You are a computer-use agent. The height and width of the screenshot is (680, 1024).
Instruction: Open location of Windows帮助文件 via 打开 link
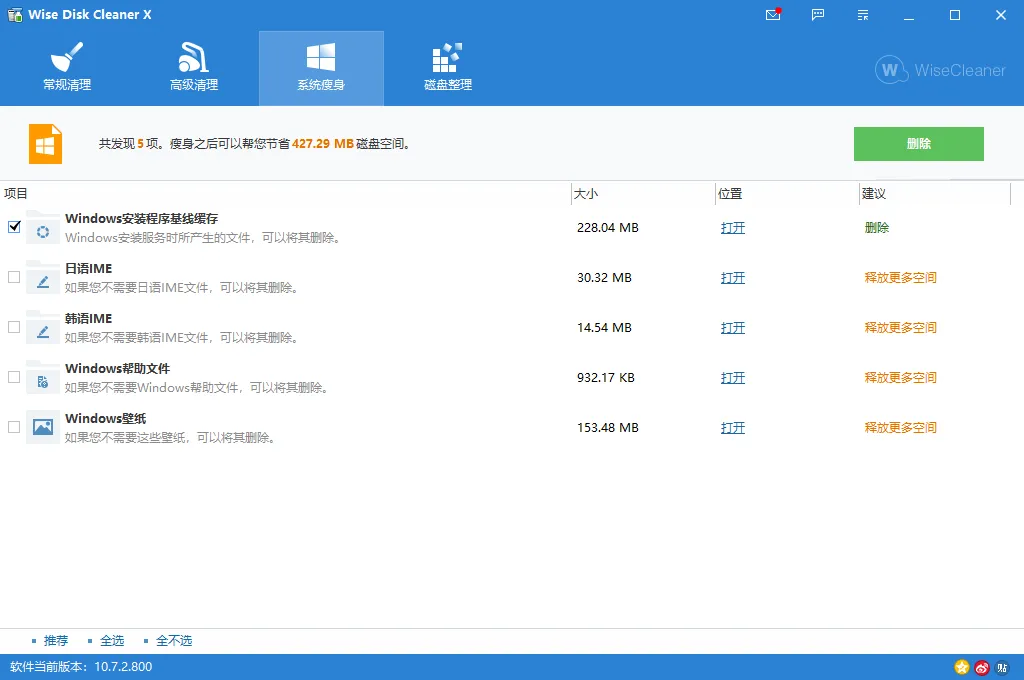732,377
